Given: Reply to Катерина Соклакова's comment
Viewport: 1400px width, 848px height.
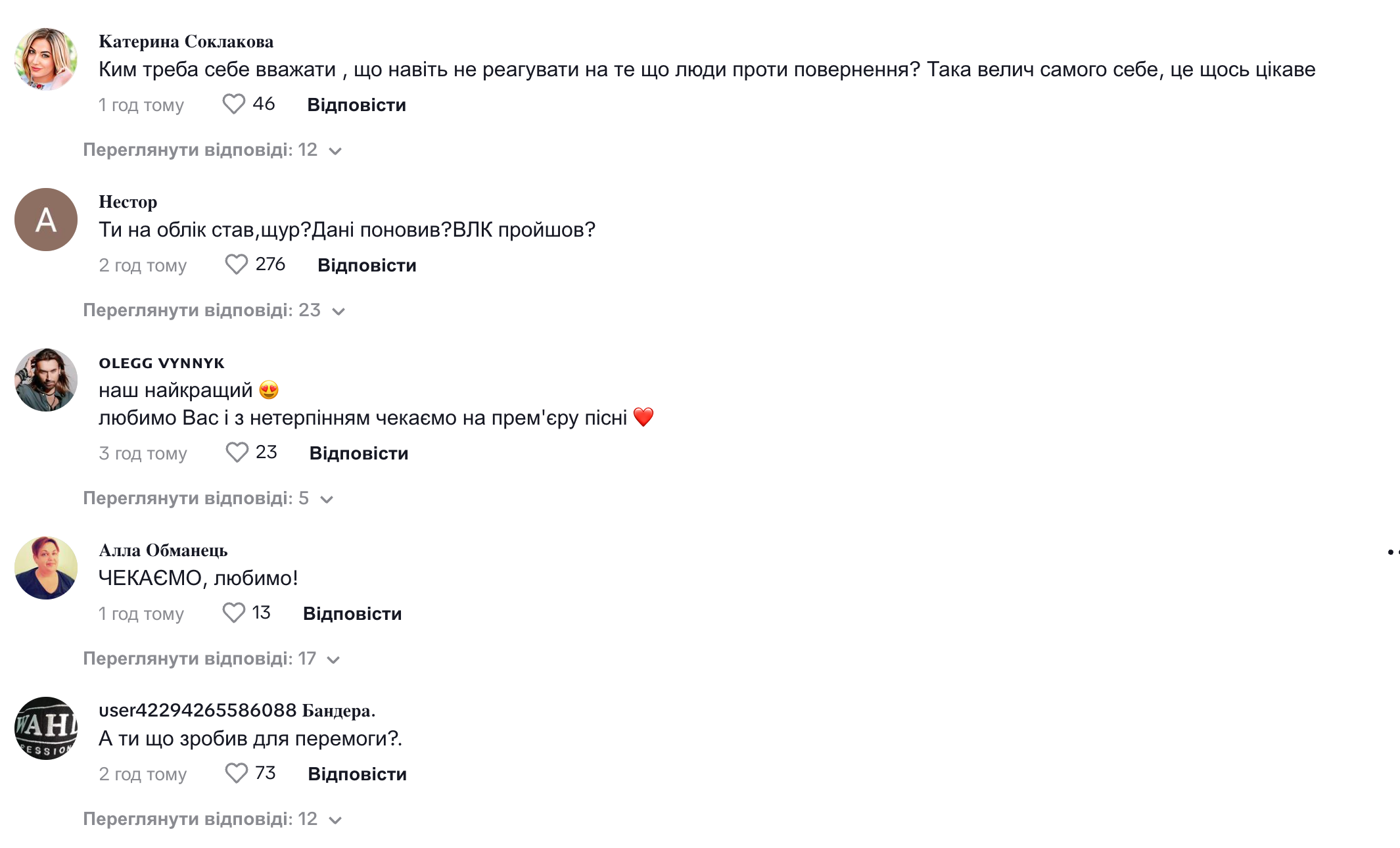Looking at the screenshot, I should click(356, 105).
